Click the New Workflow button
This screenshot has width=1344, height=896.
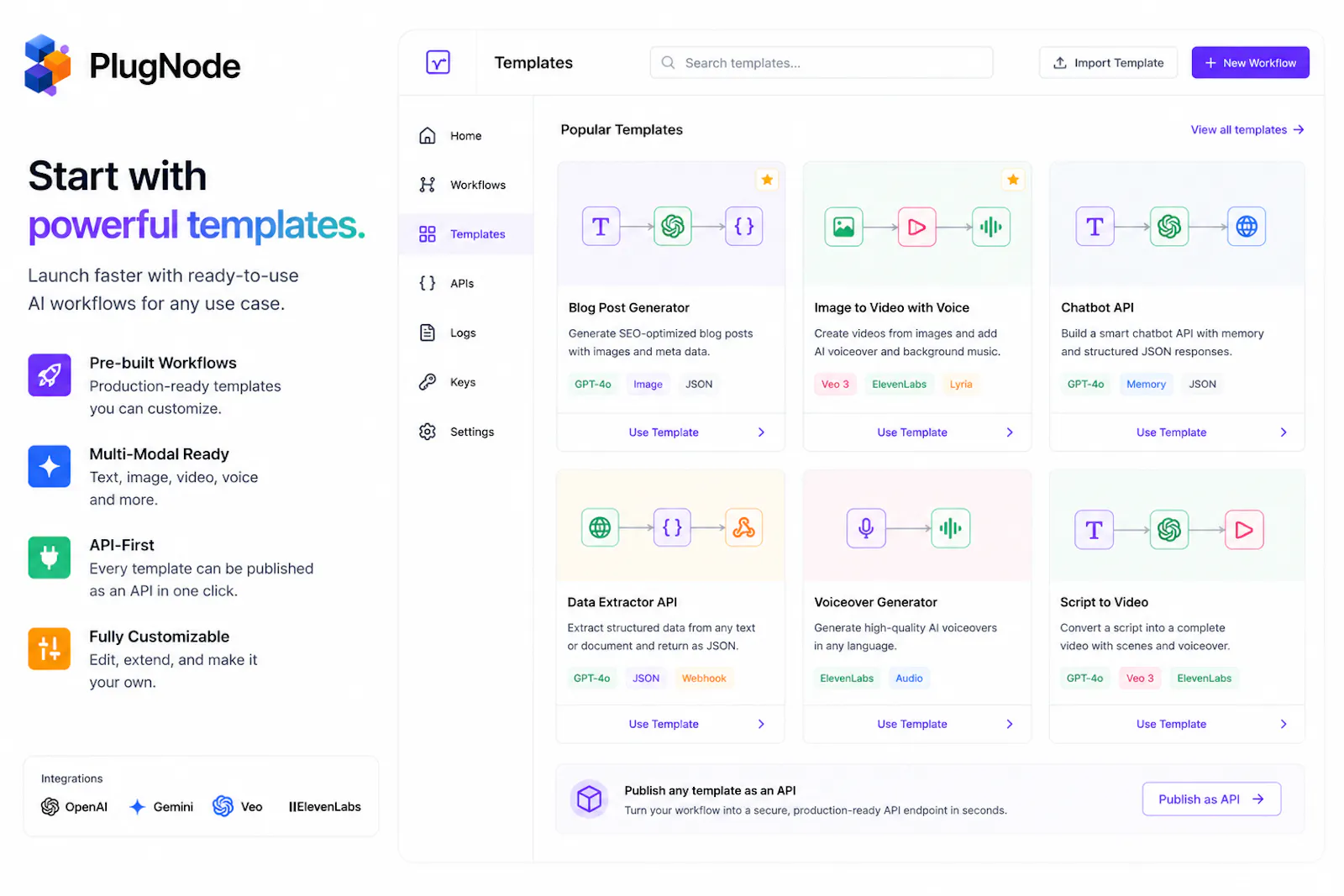pos(1250,63)
